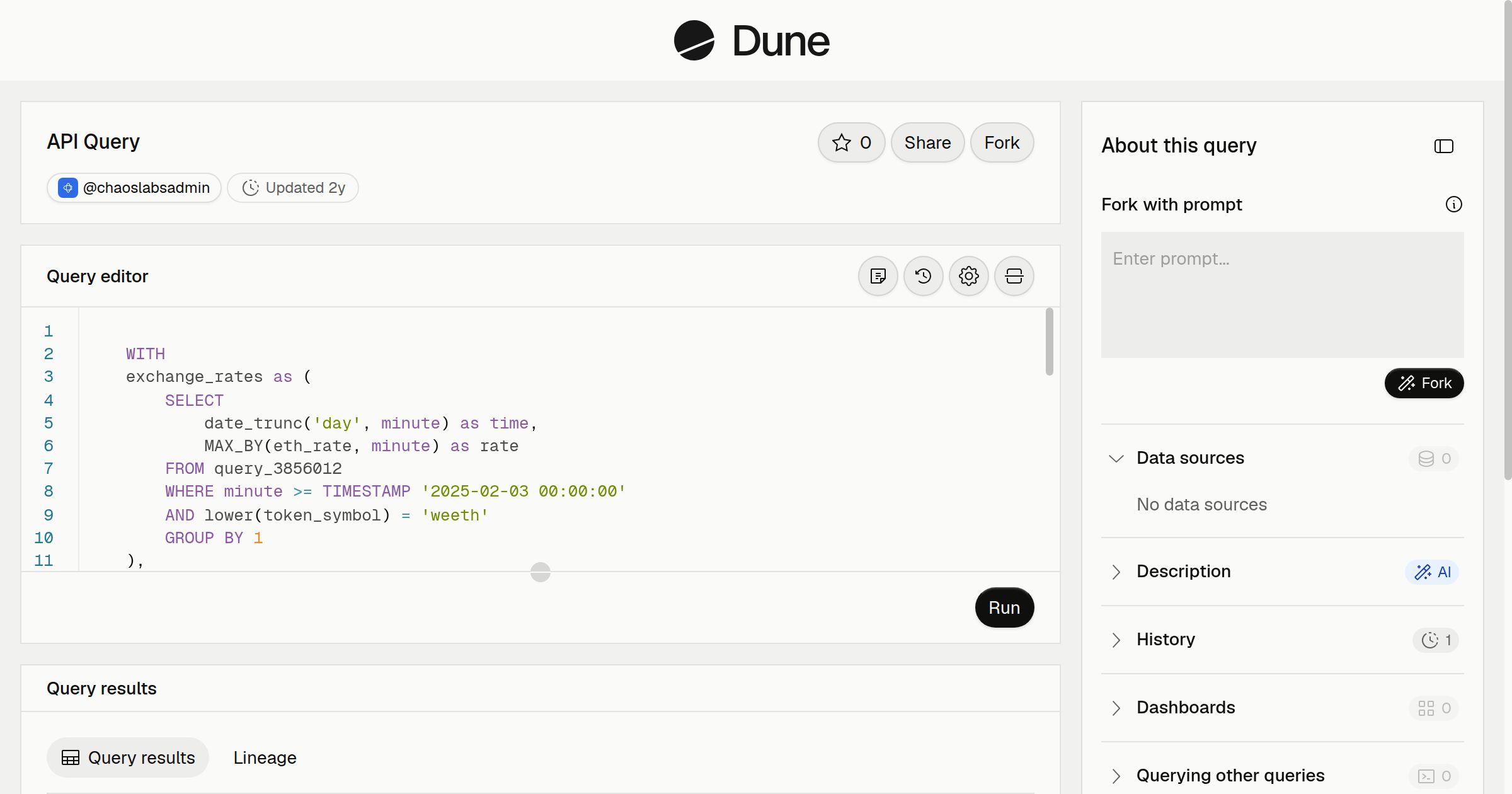Run the query
This screenshot has width=1512, height=794.
(1004, 607)
